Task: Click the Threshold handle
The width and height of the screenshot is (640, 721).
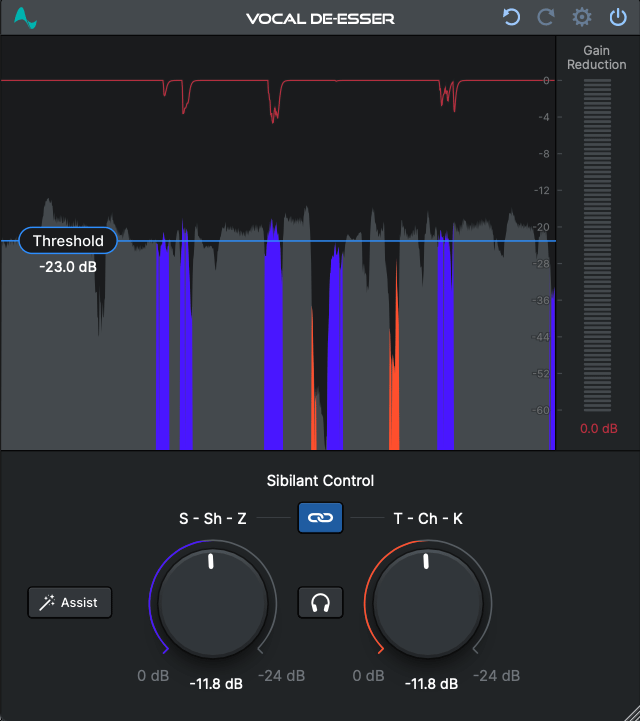Action: [x=68, y=240]
